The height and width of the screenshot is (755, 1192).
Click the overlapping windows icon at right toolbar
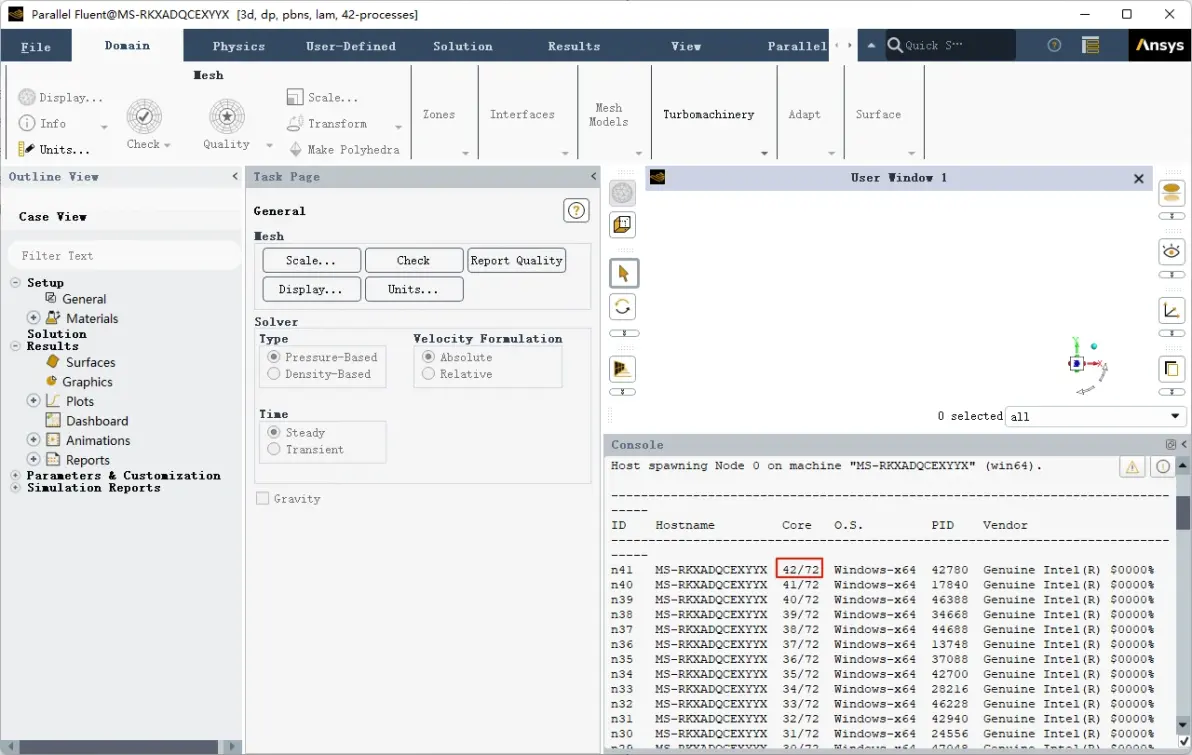coord(1171,370)
